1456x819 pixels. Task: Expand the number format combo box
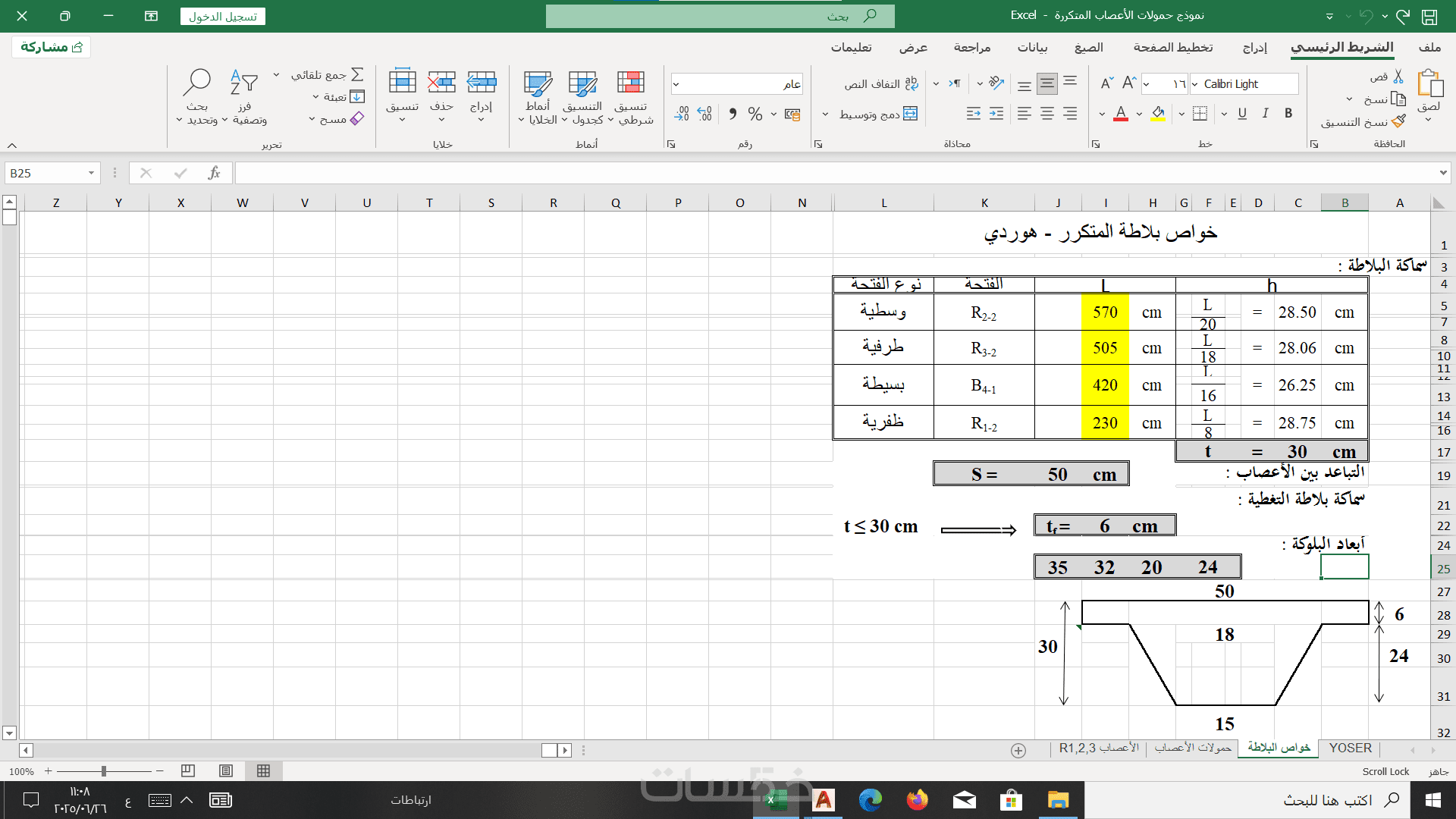(x=676, y=84)
